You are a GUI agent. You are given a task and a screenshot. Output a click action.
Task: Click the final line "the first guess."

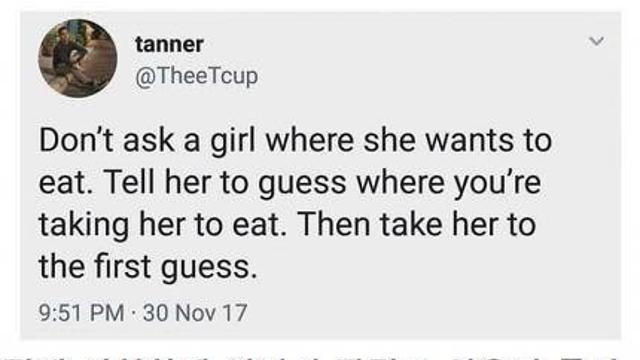click(x=149, y=267)
